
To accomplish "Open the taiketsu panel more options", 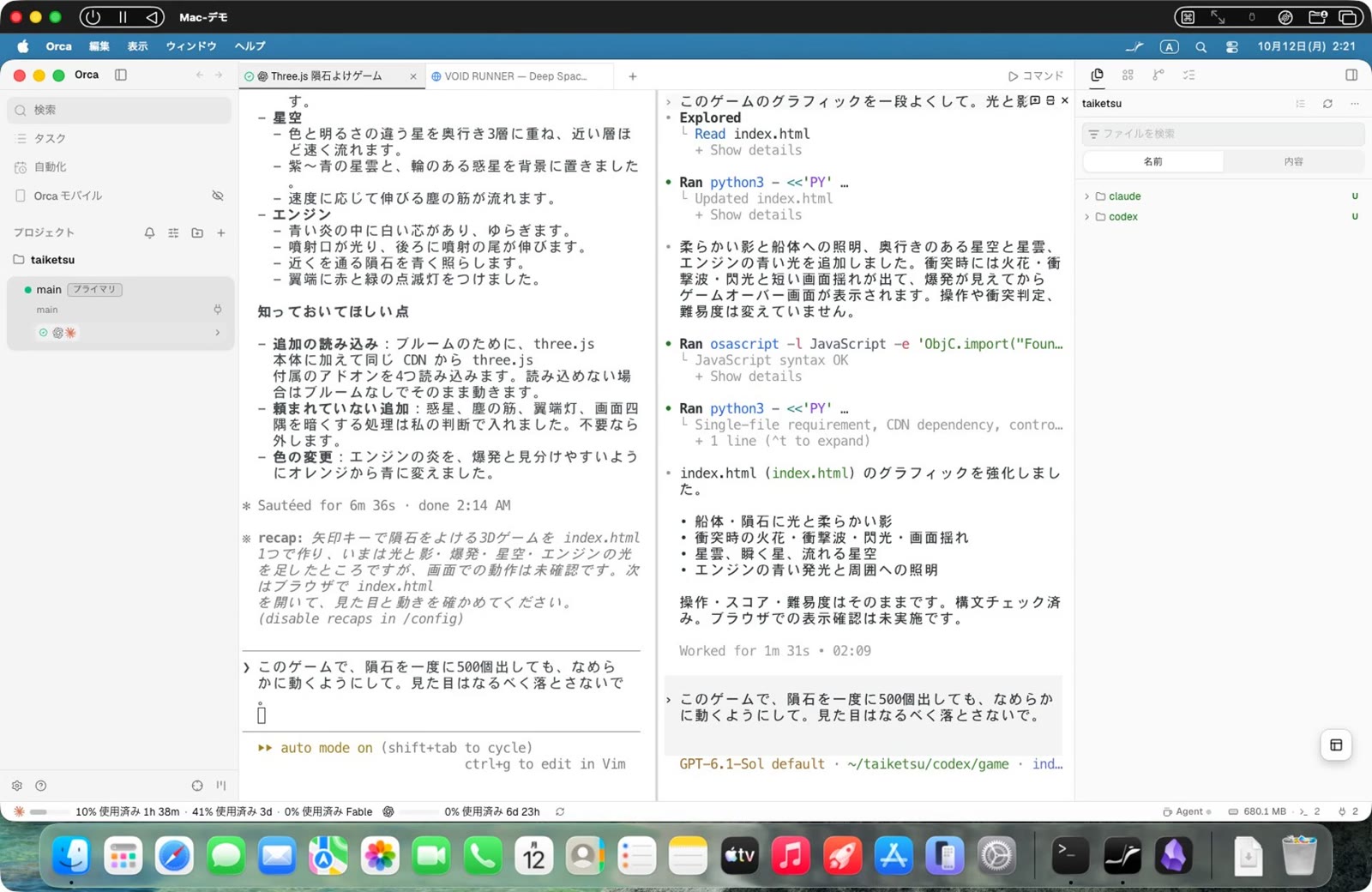I will click(x=1355, y=104).
